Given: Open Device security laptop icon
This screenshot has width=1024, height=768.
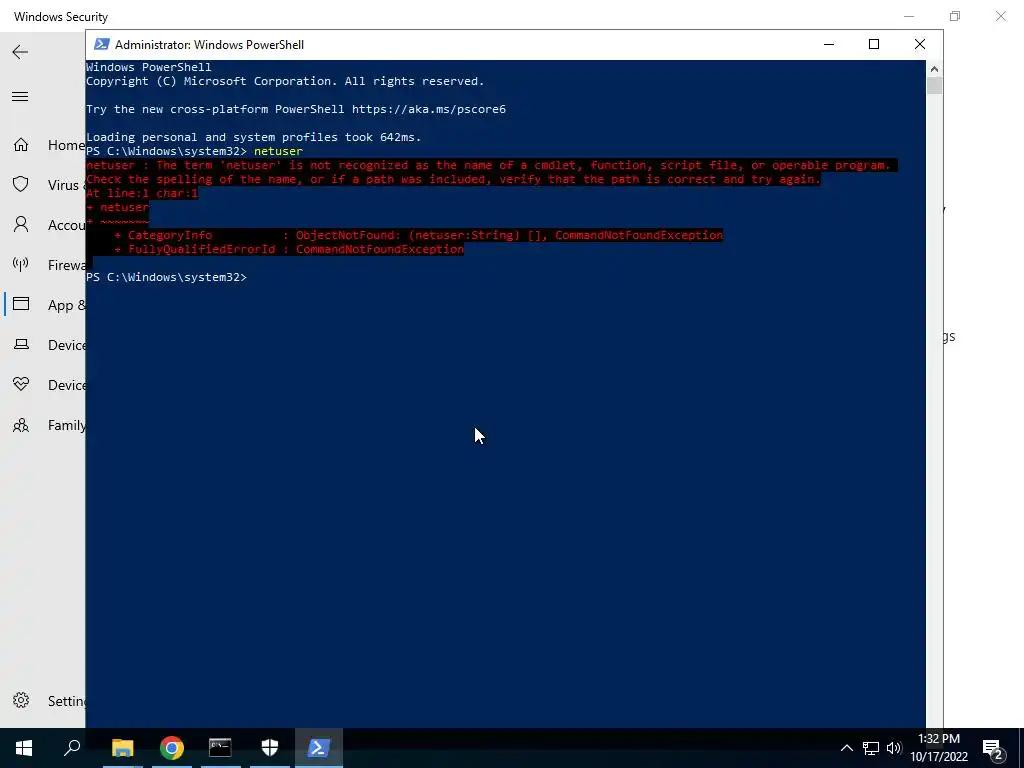Looking at the screenshot, I should [21, 344].
